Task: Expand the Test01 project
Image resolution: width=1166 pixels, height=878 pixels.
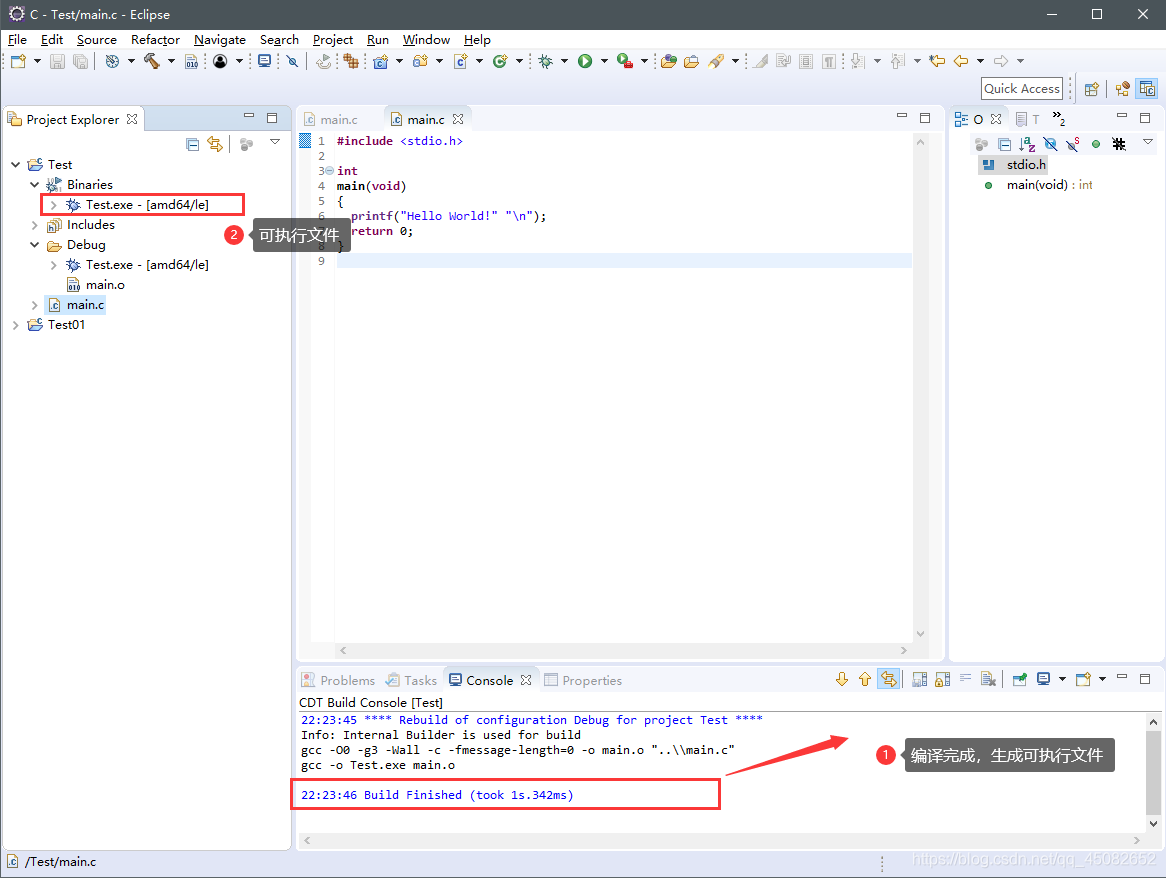Action: 16,325
